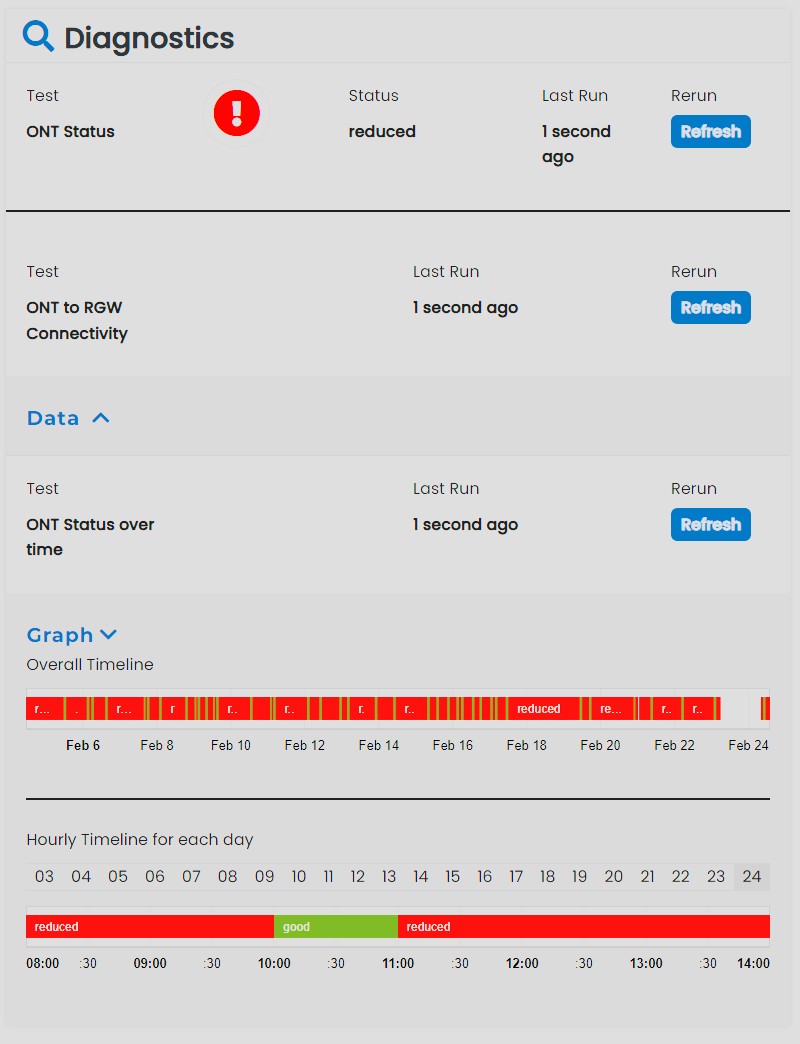Click the red ONT Status alert icon

click(x=237, y=112)
